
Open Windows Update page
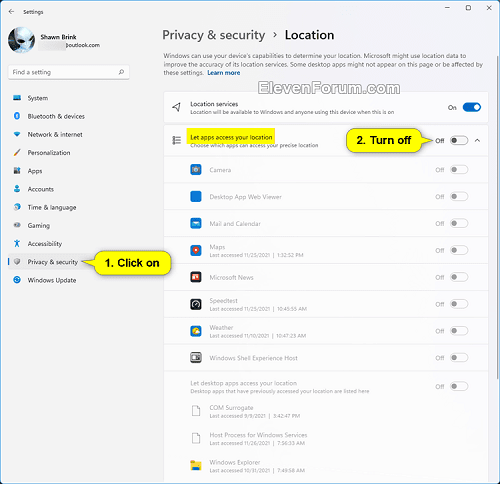click(x=68, y=280)
